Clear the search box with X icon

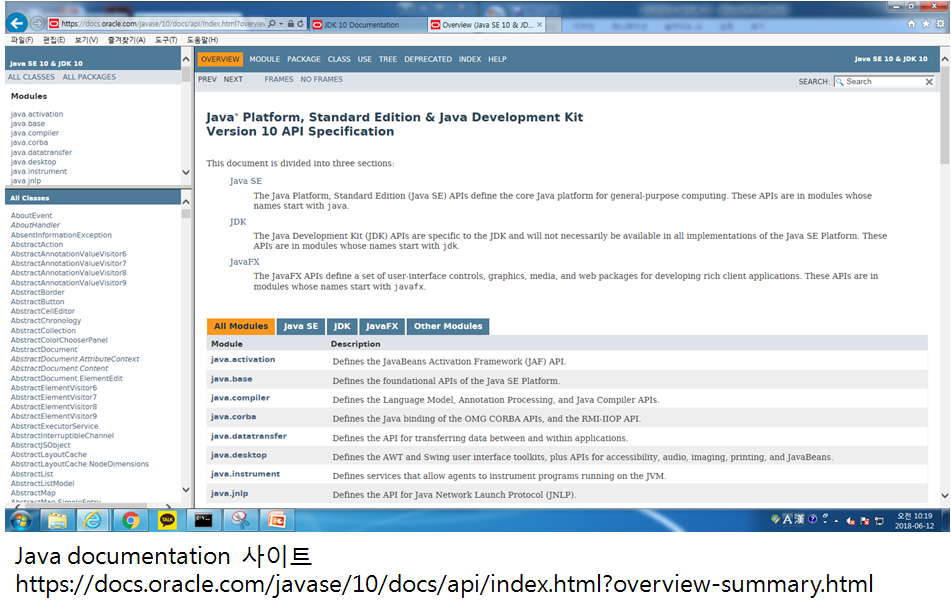click(929, 82)
